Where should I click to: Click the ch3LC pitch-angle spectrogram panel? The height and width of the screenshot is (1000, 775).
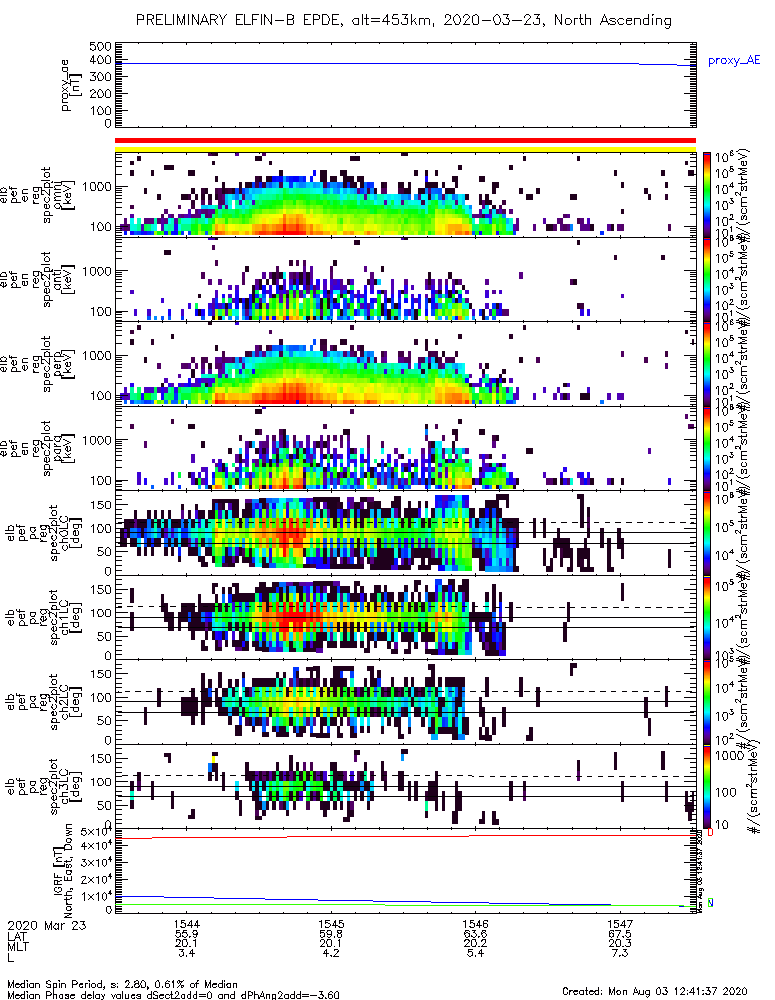click(405, 786)
